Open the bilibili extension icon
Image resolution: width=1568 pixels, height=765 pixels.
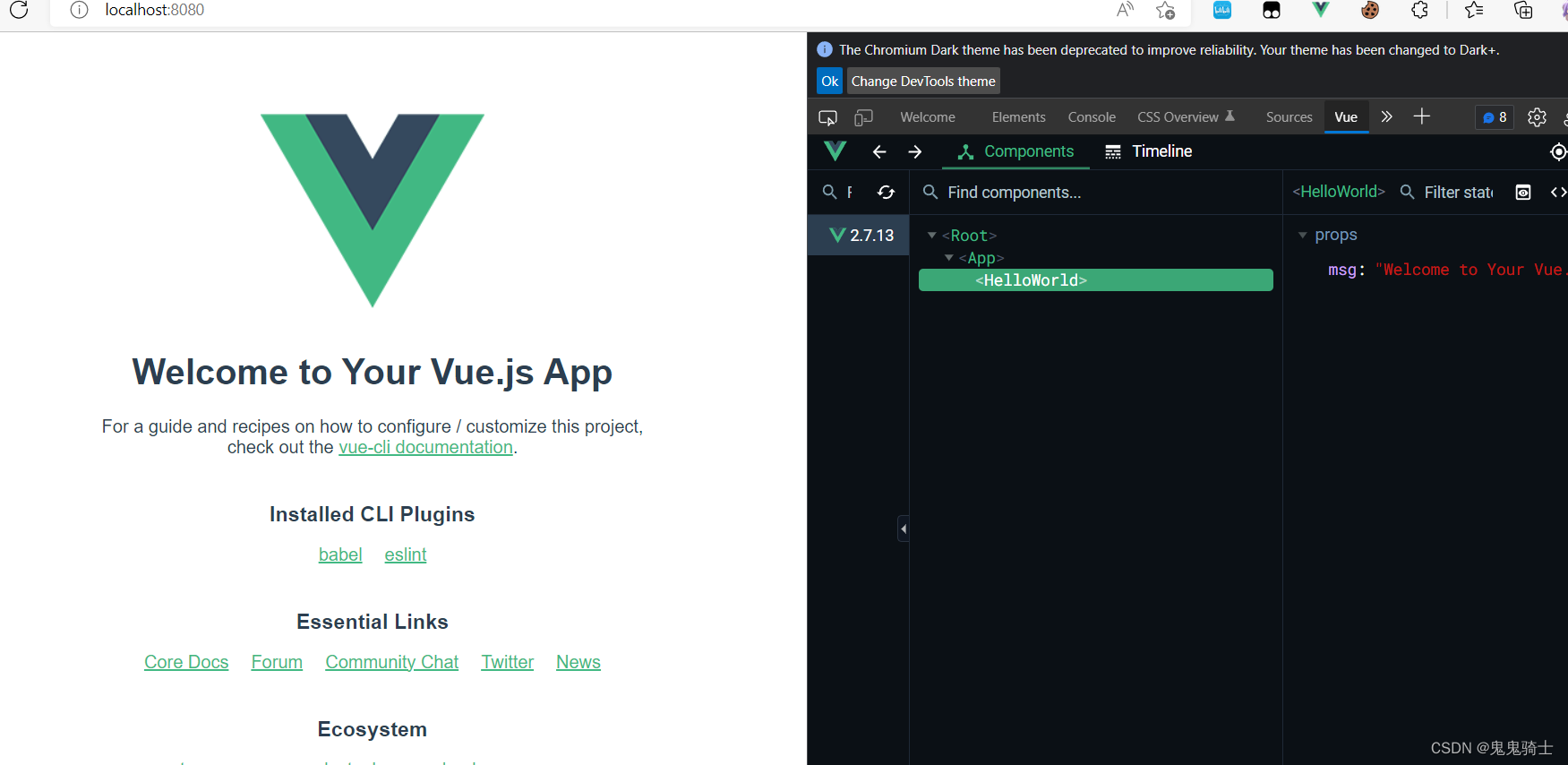(x=1222, y=10)
